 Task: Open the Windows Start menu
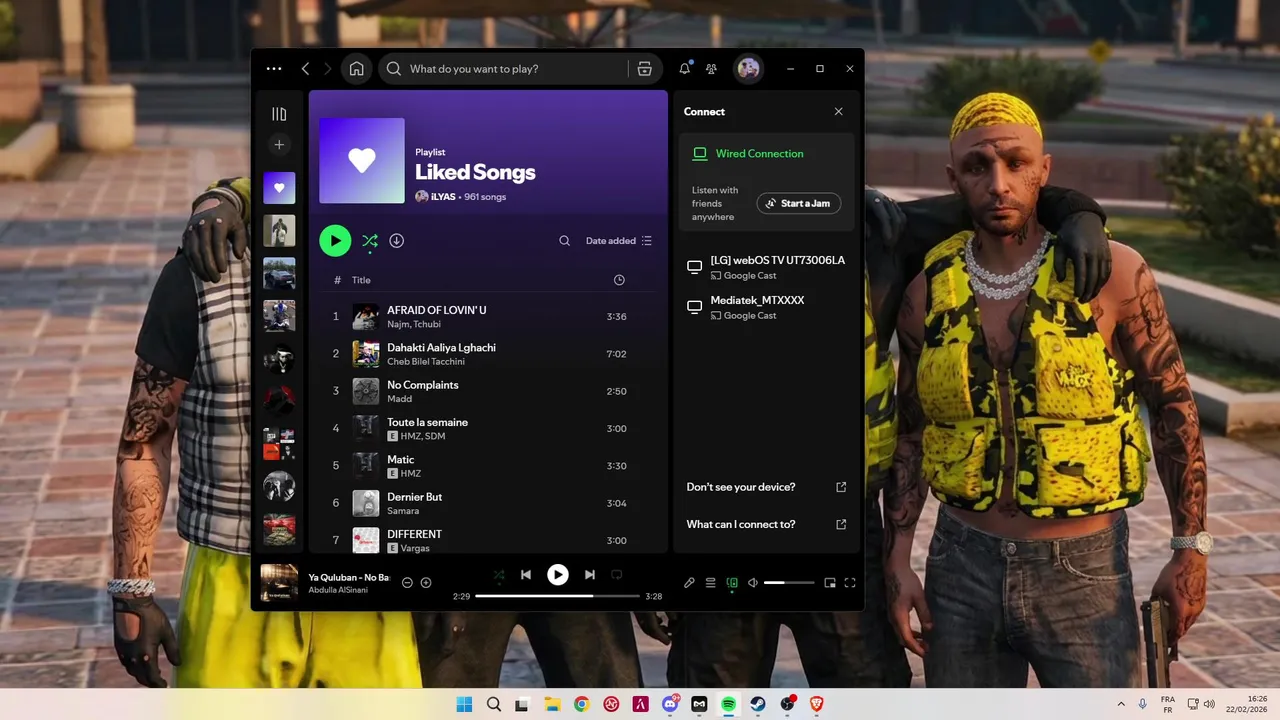(465, 704)
